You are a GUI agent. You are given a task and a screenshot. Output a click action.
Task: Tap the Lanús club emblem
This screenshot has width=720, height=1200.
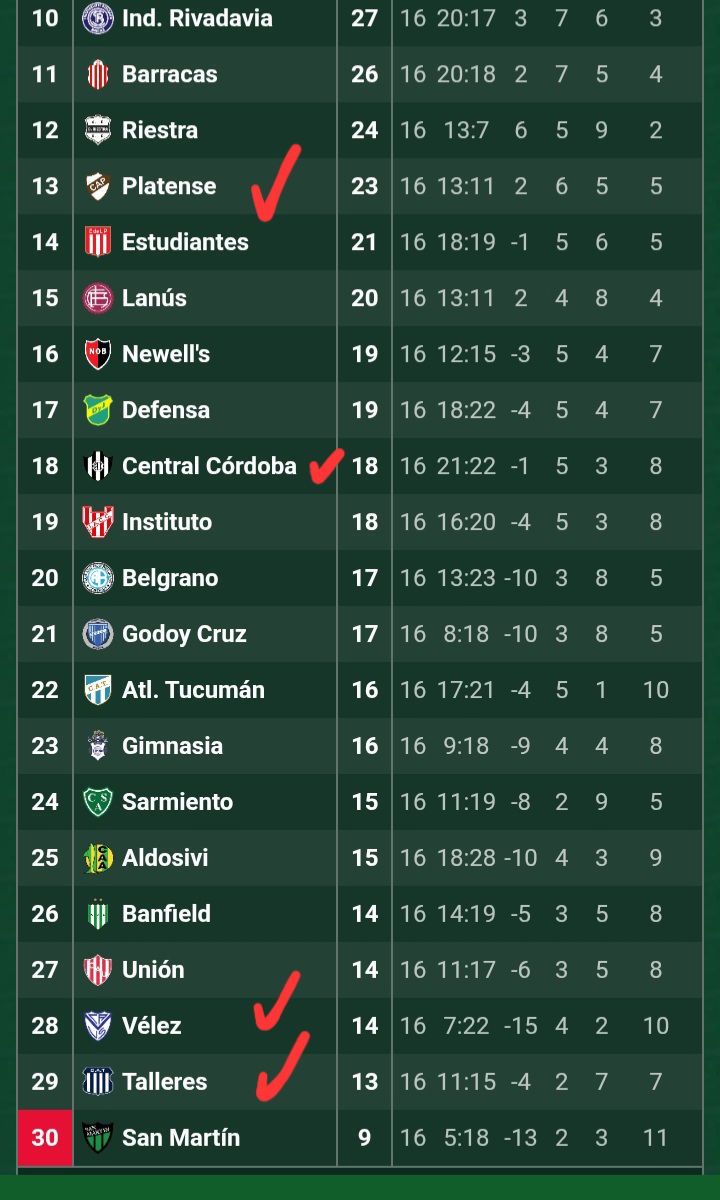[98, 298]
